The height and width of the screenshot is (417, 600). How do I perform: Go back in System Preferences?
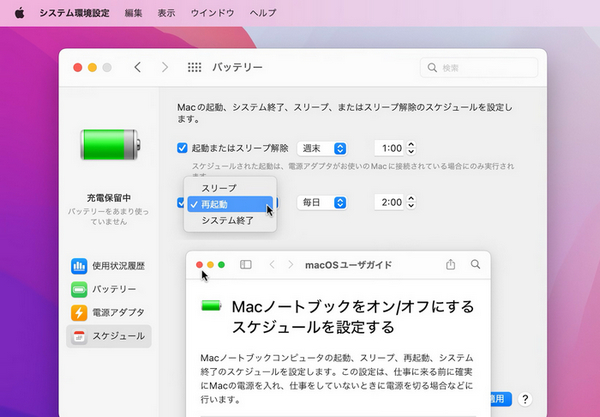click(138, 67)
